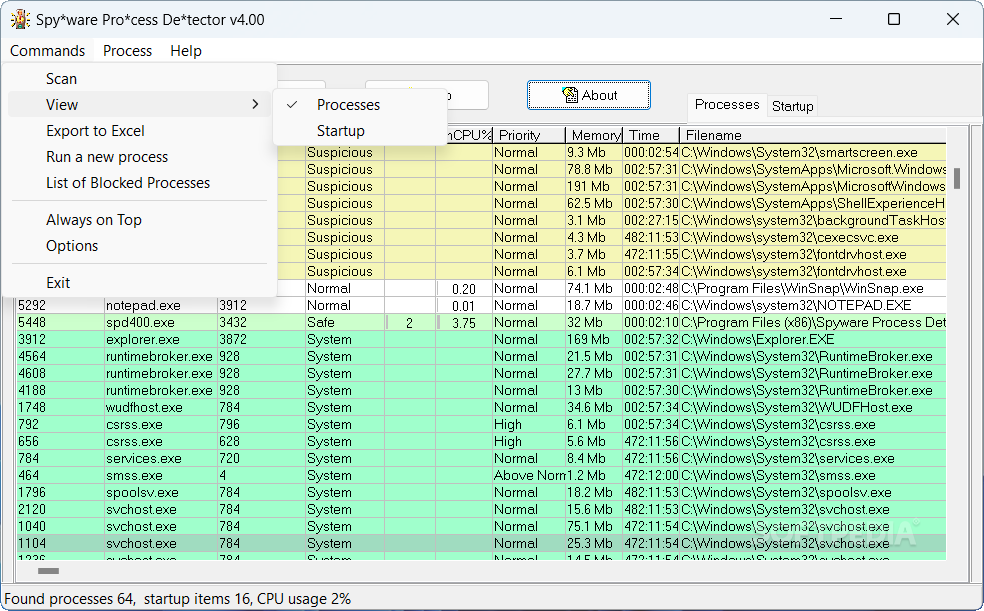This screenshot has height=611, width=984.
Task: Click the smartscreen.exe filename cell
Action: tap(813, 152)
